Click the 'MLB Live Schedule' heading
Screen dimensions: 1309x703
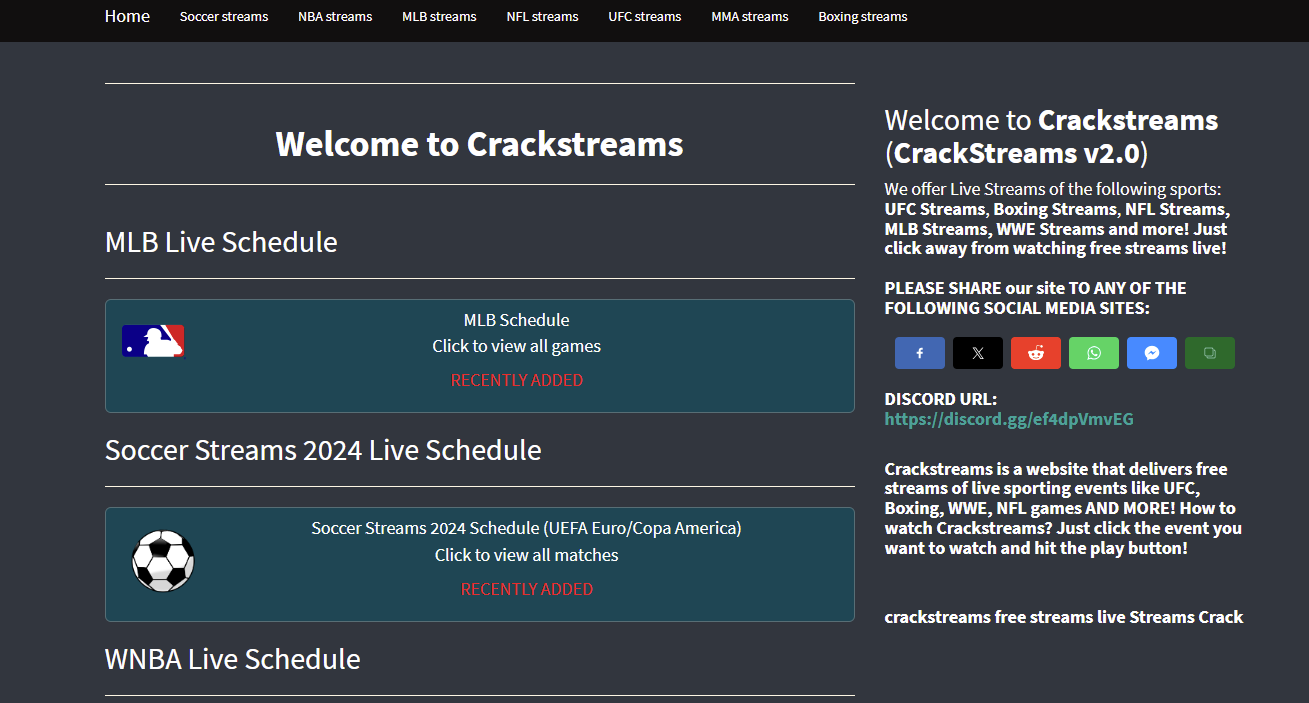coord(221,242)
